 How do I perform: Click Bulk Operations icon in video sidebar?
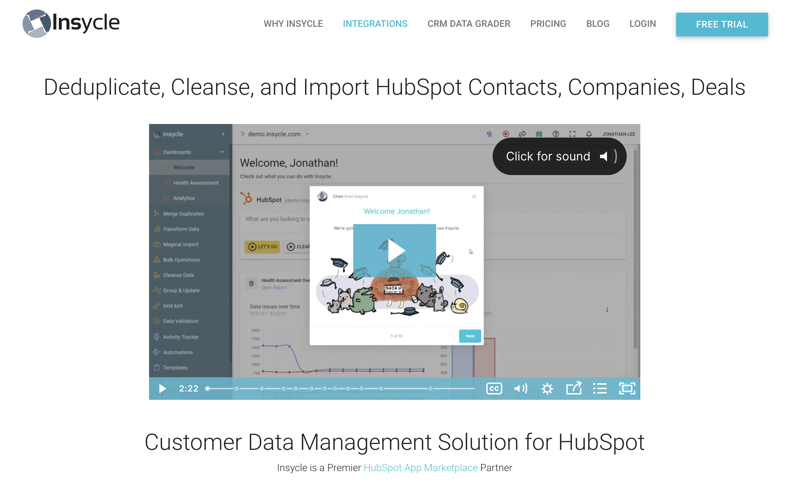(x=157, y=260)
